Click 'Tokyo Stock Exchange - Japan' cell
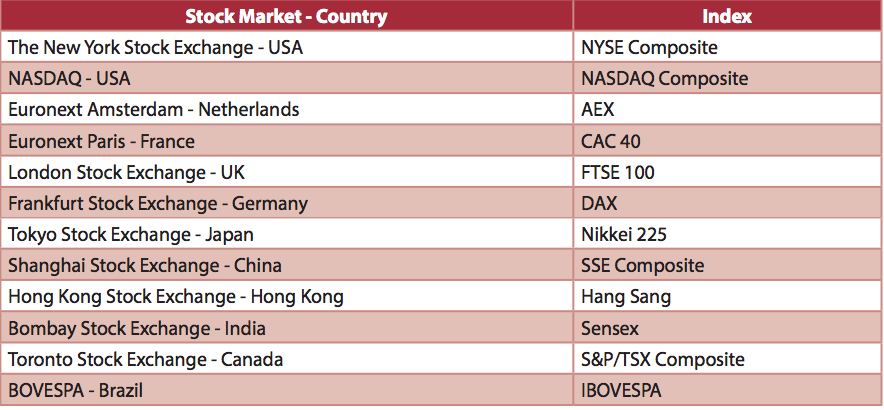This screenshot has width=884, height=410. pos(130,234)
